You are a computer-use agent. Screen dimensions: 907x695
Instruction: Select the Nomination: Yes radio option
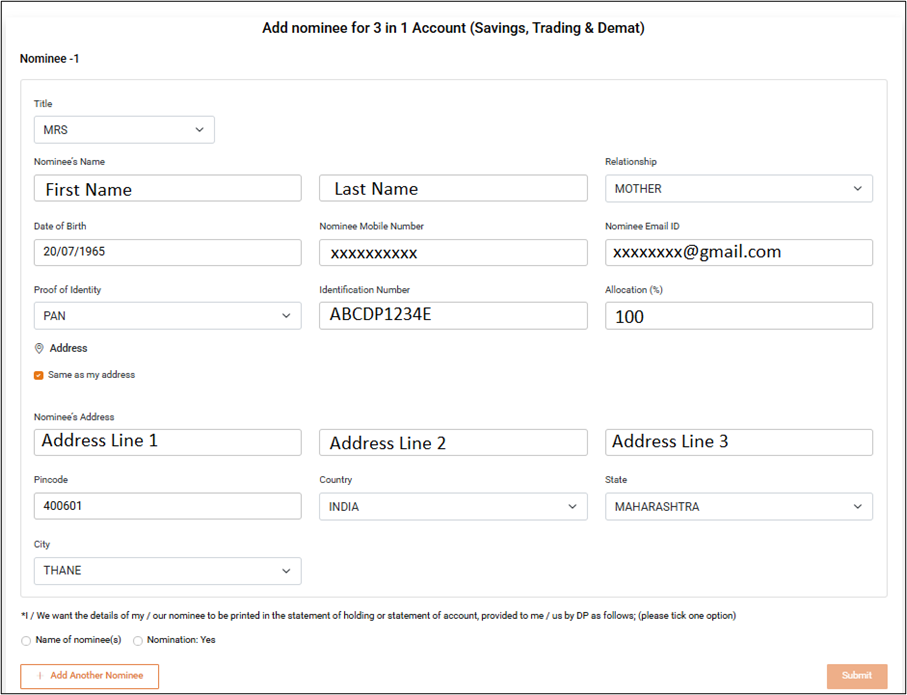(138, 640)
